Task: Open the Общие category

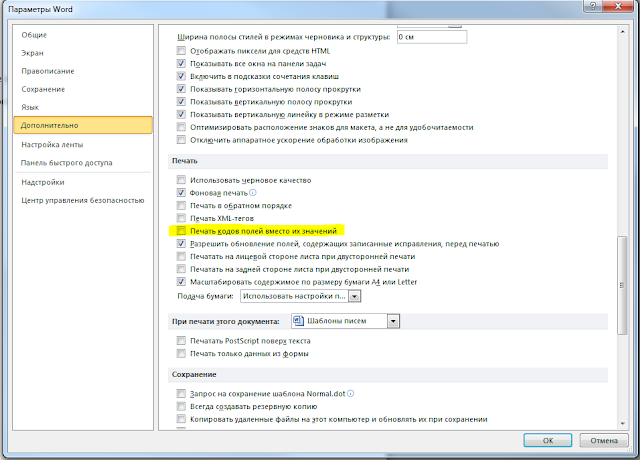Action: (83, 35)
